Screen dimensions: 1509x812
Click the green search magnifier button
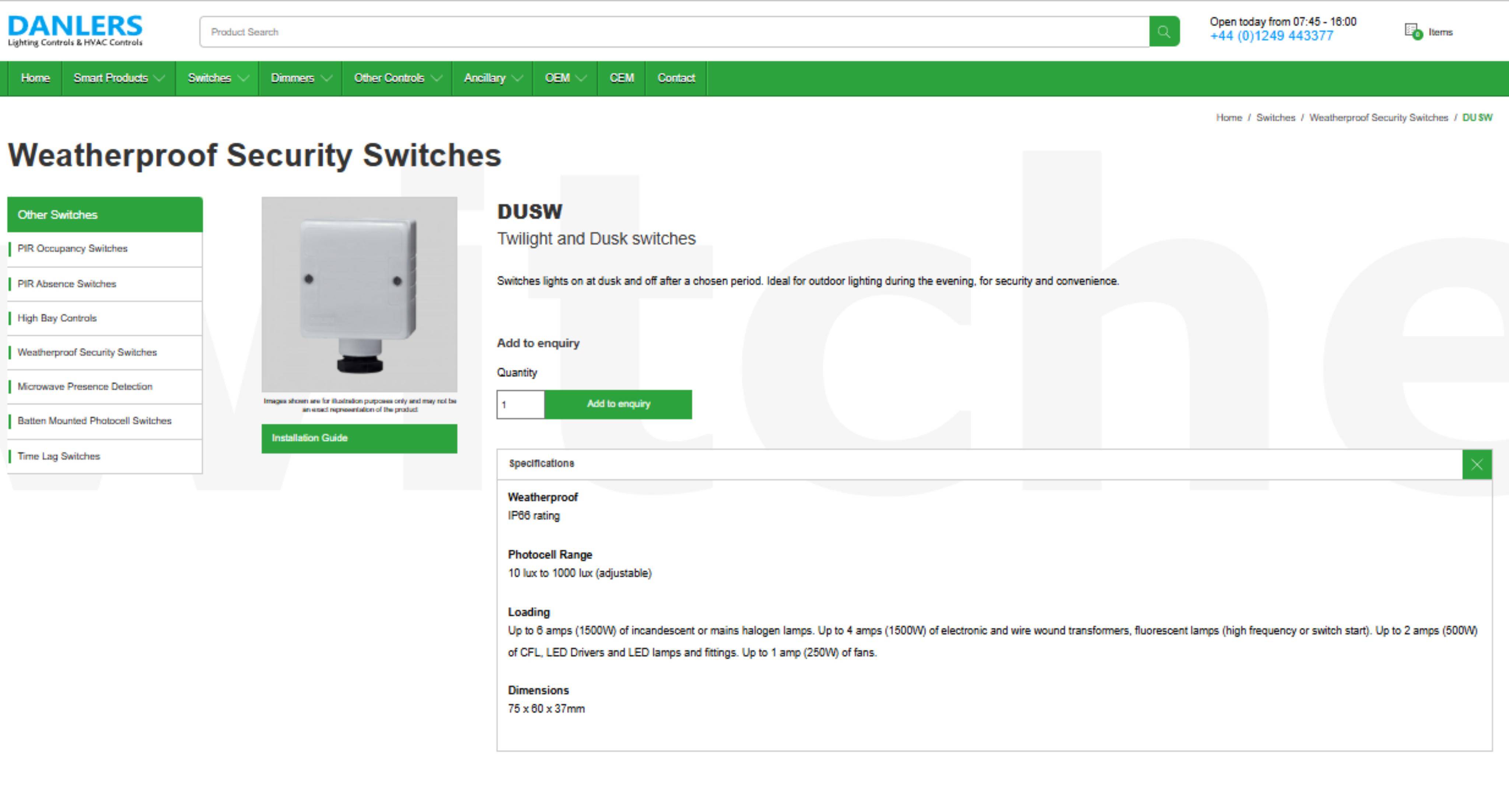click(x=1164, y=32)
